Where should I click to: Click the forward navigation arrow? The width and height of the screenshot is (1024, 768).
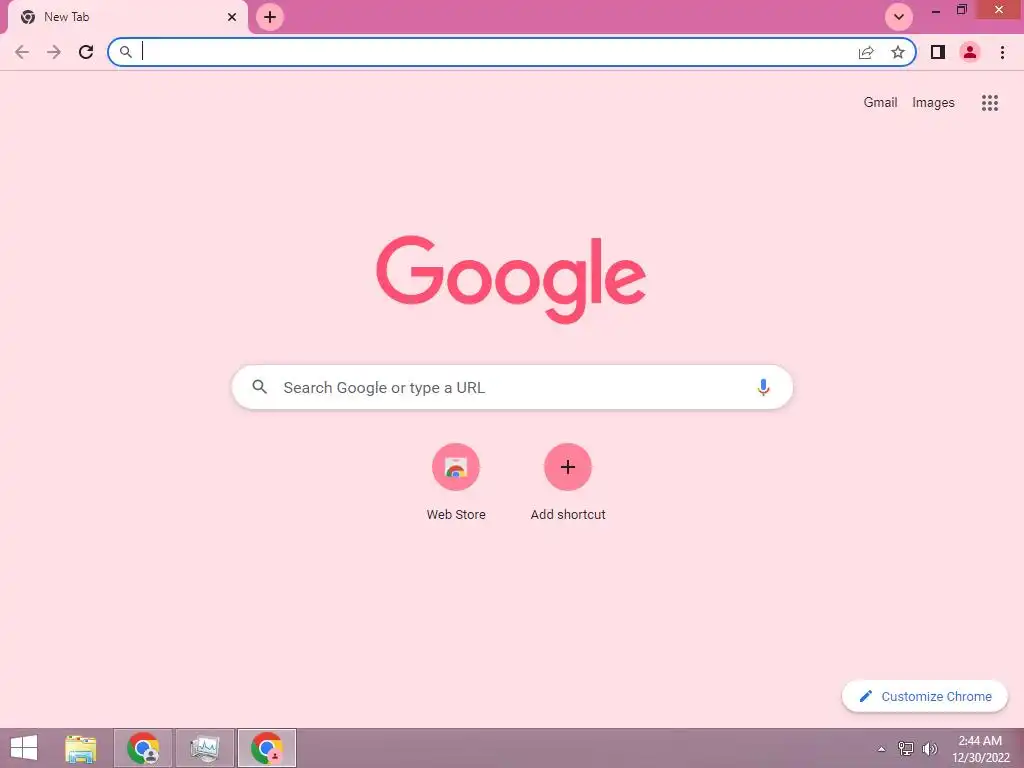tap(54, 52)
